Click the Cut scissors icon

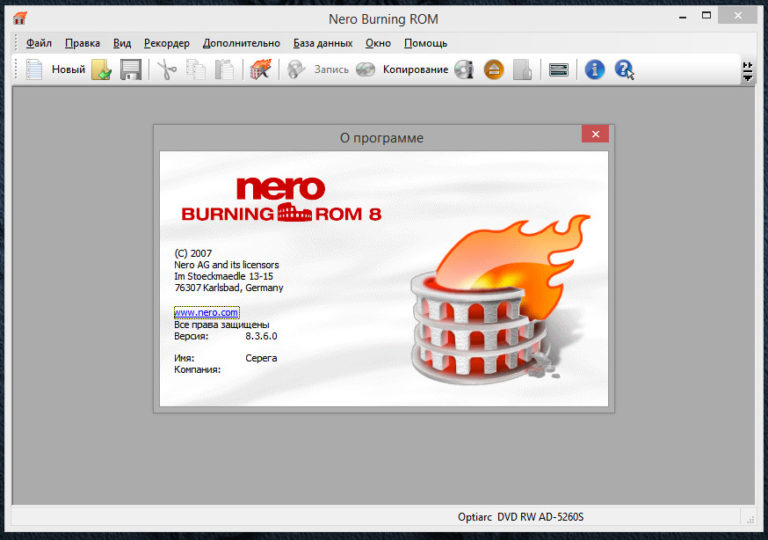167,70
